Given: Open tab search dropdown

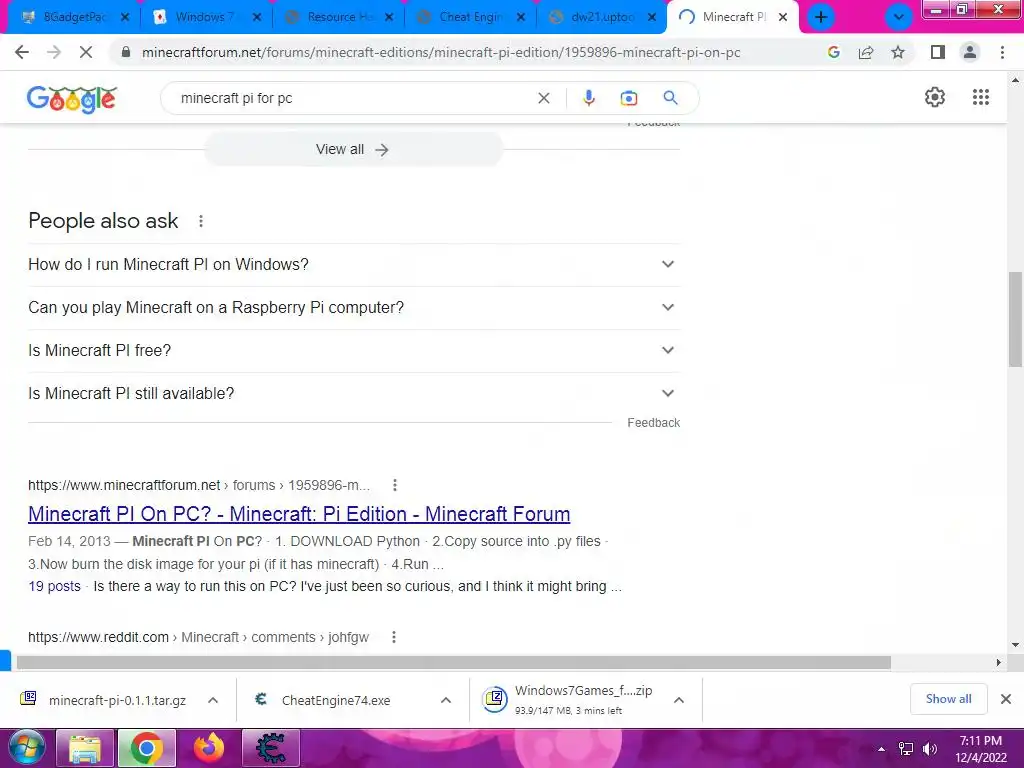Looking at the screenshot, I should coord(899,17).
